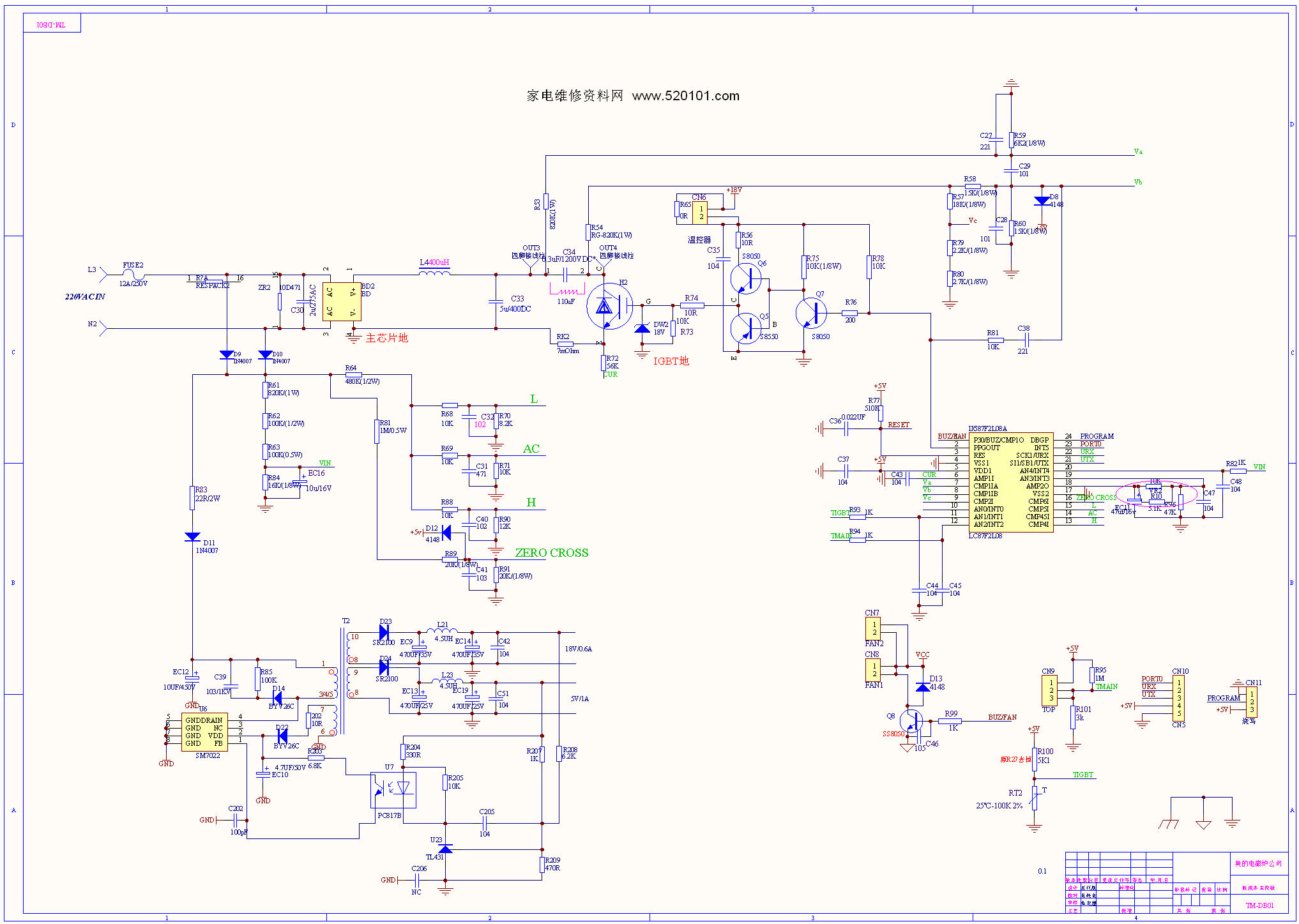This screenshot has width=1299, height=924.
Task: Click the LC87F2L08 microcontroller block
Action: point(1010,482)
